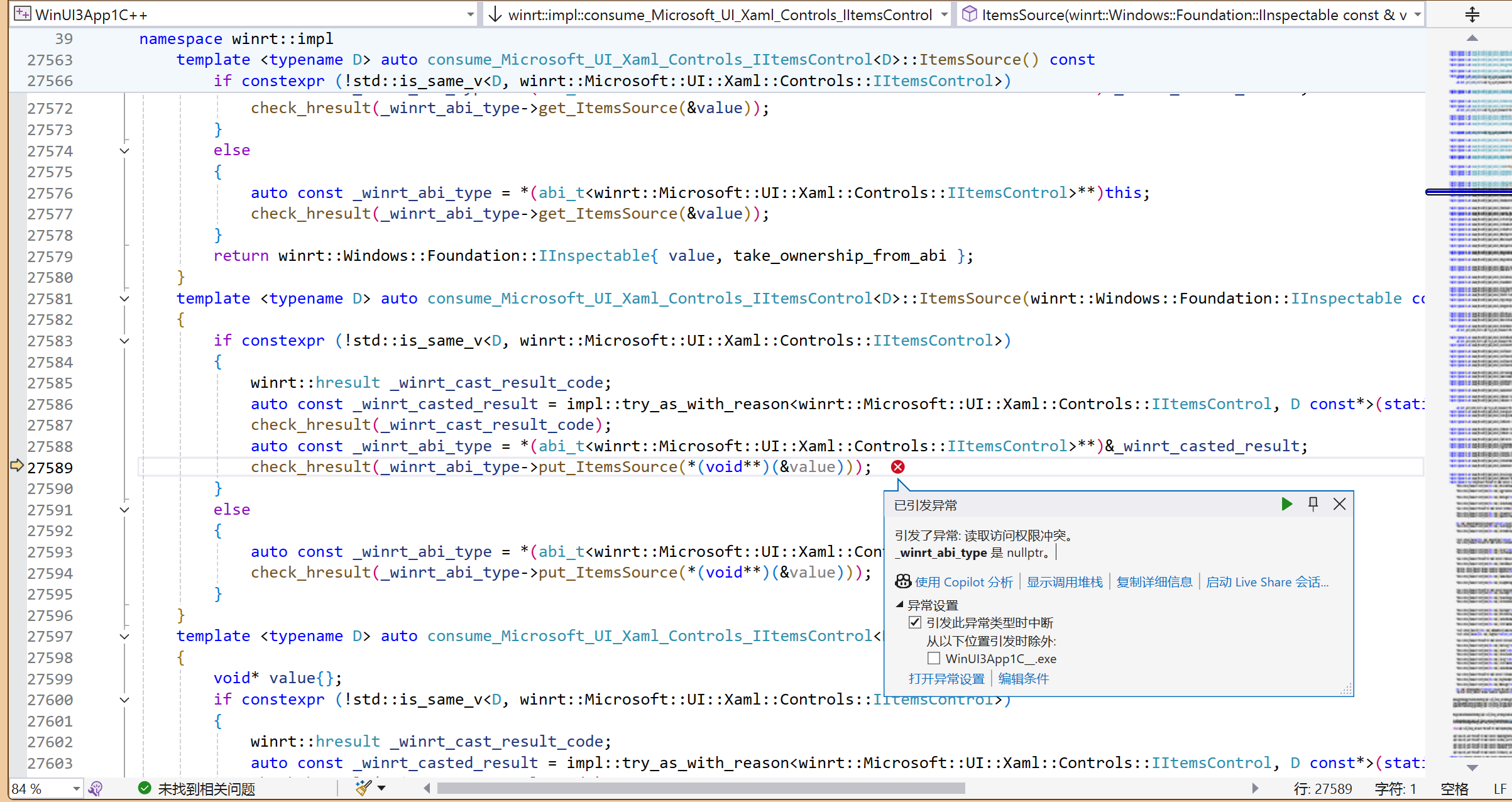Collapse the if constexpr block at line 27600

(x=124, y=700)
